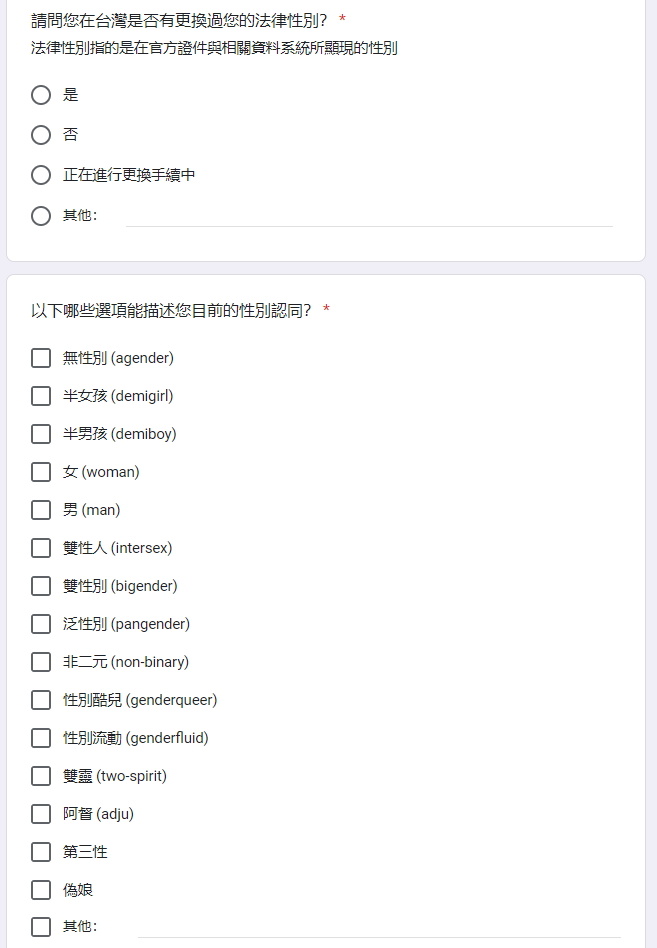Check the 雙靈 (two-spirit) checkbox
This screenshot has height=948, width=657.
point(41,776)
